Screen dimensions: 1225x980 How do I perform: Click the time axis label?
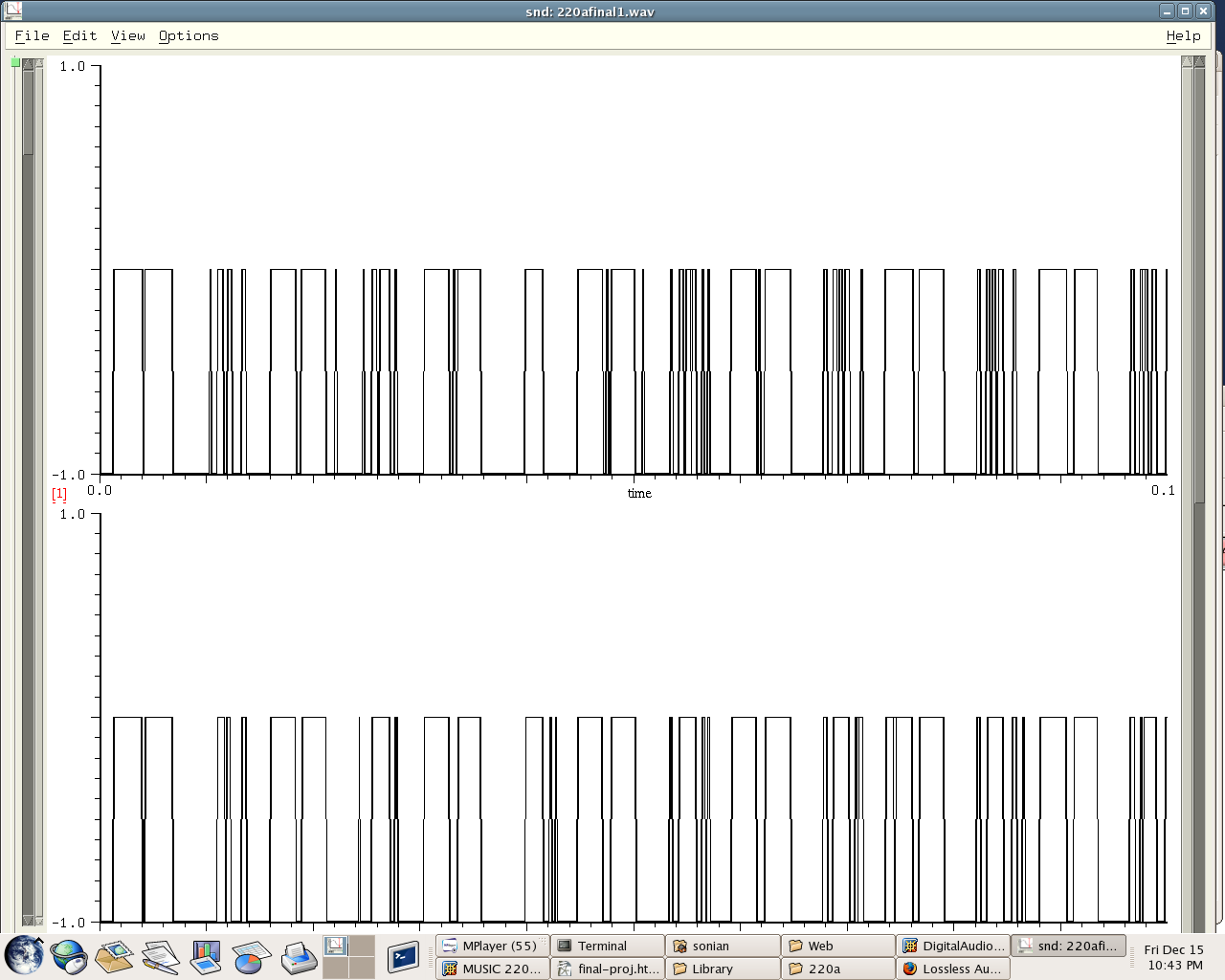639,493
